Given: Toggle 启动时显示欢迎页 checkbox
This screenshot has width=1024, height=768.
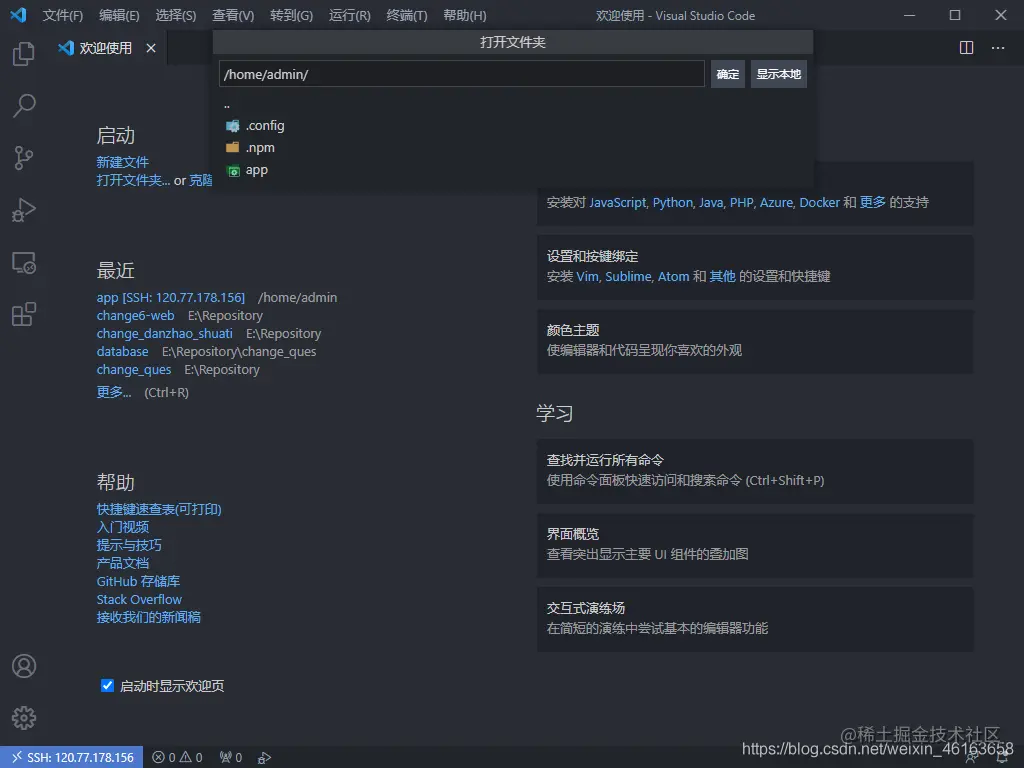Looking at the screenshot, I should pos(107,686).
